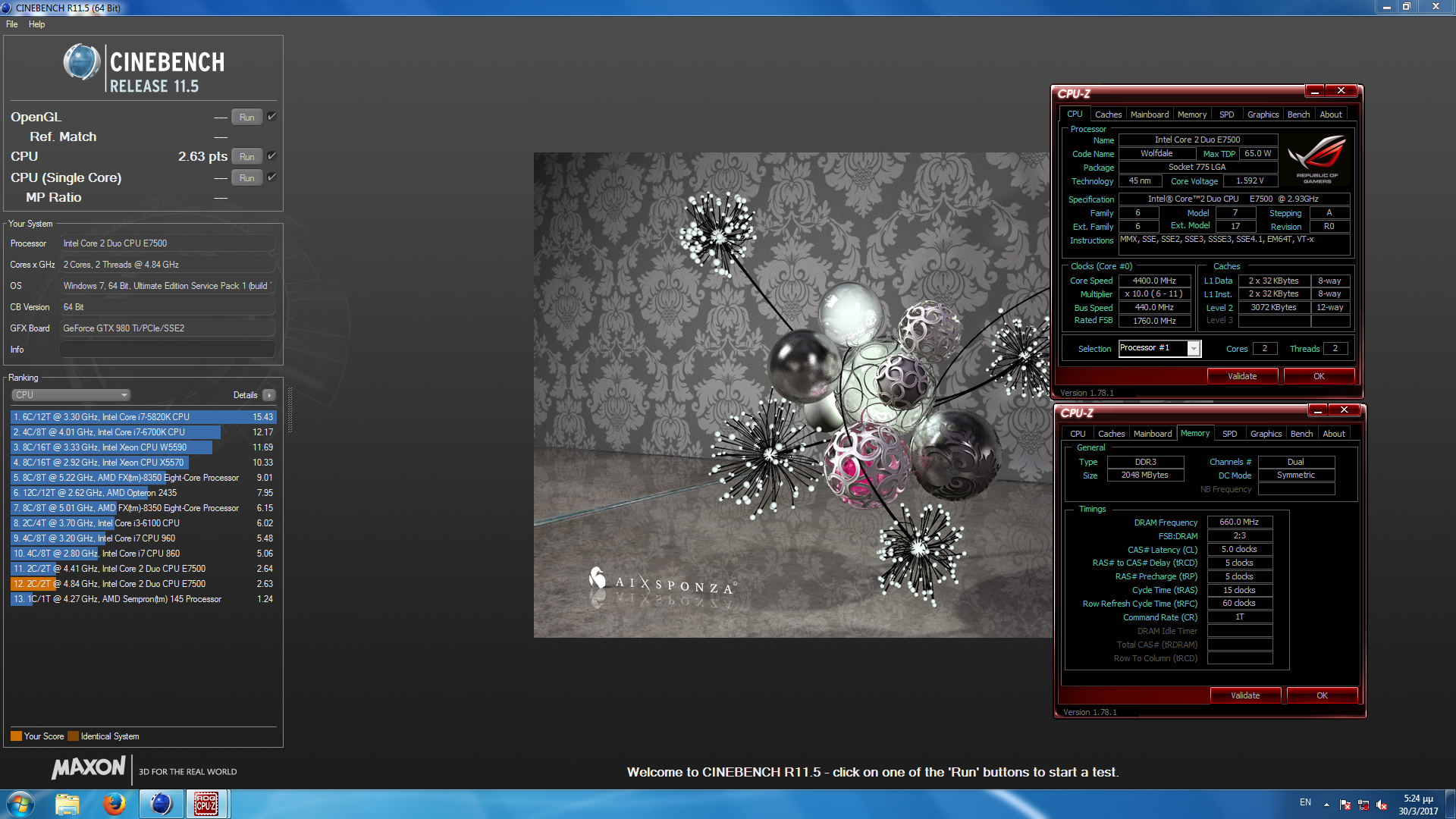The width and height of the screenshot is (1456, 819).
Task: Open Caches tab in lower CPU-Z window
Action: 1111,434
